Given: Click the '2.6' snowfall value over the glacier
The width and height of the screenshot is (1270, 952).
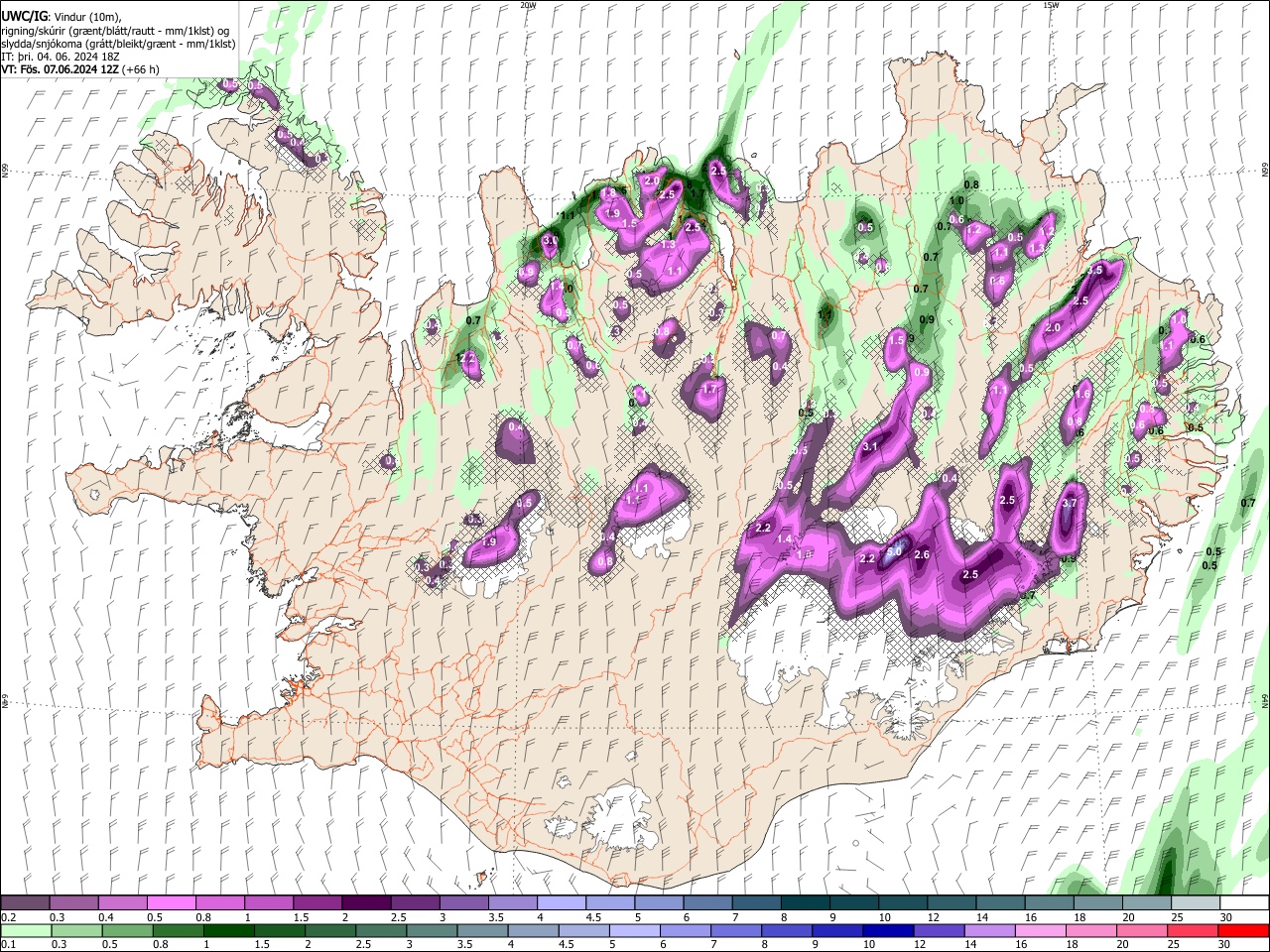Looking at the screenshot, I should pyautogui.click(x=921, y=554).
